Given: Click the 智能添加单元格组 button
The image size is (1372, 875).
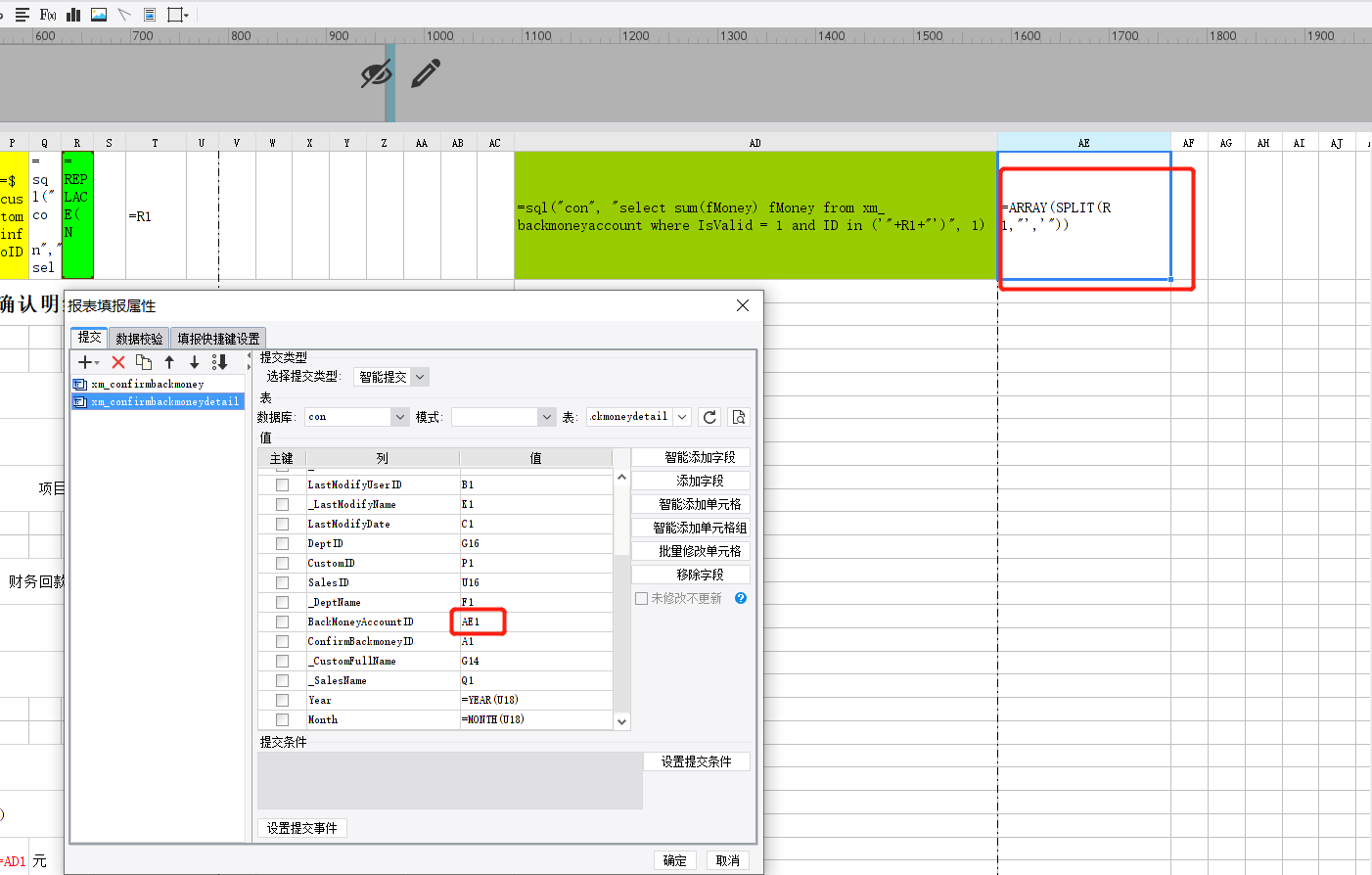Looking at the screenshot, I should pyautogui.click(x=691, y=528).
